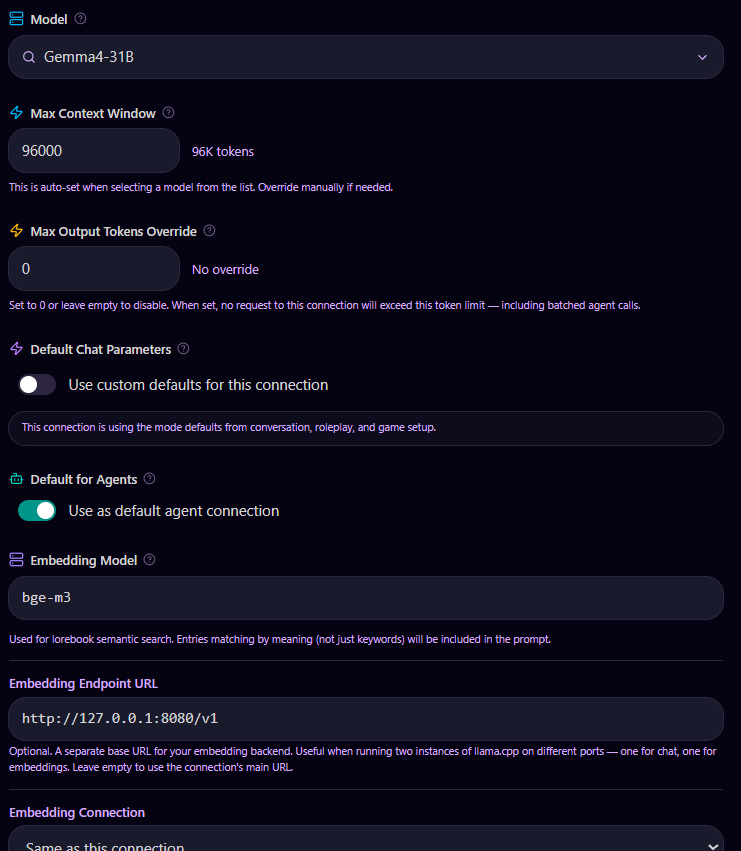Click the bge-m3 embedding model field
Screen dimensions: 741x851
[x=365, y=598]
